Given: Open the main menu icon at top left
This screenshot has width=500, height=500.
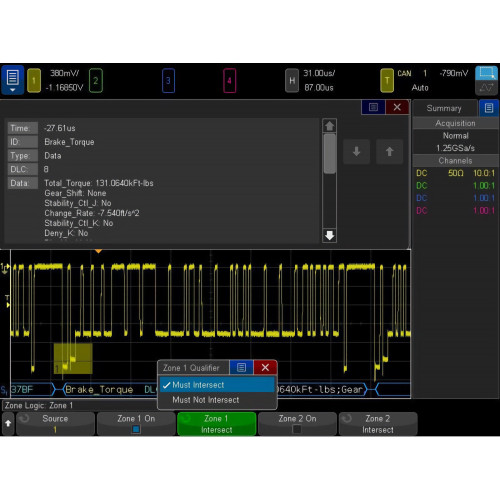Looking at the screenshot, I should click(12, 80).
